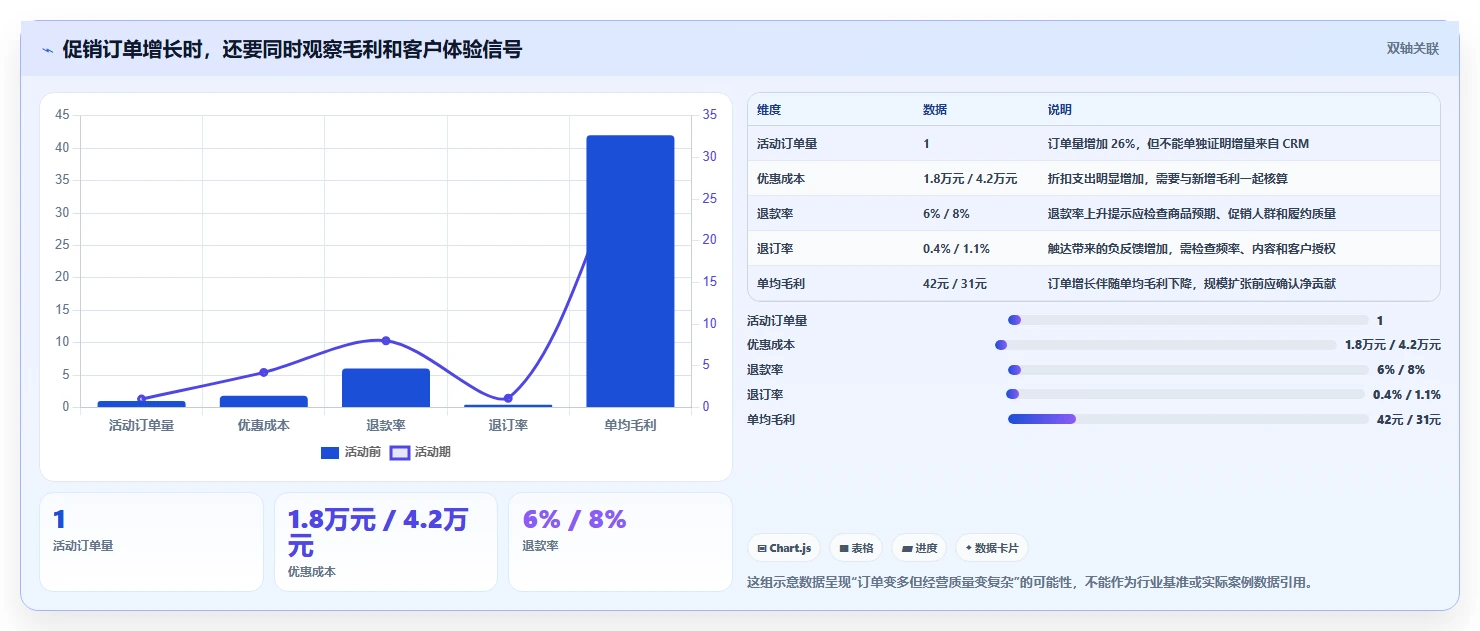The width and height of the screenshot is (1480, 631).
Task: Click the description starting 订单量增加 26%
Action: coord(1178,144)
